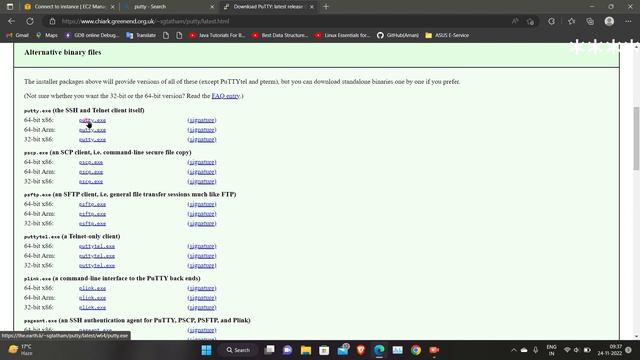Viewport: 640px width, 360px height.
Task: Show hidden system tray icons
Action: (514, 350)
